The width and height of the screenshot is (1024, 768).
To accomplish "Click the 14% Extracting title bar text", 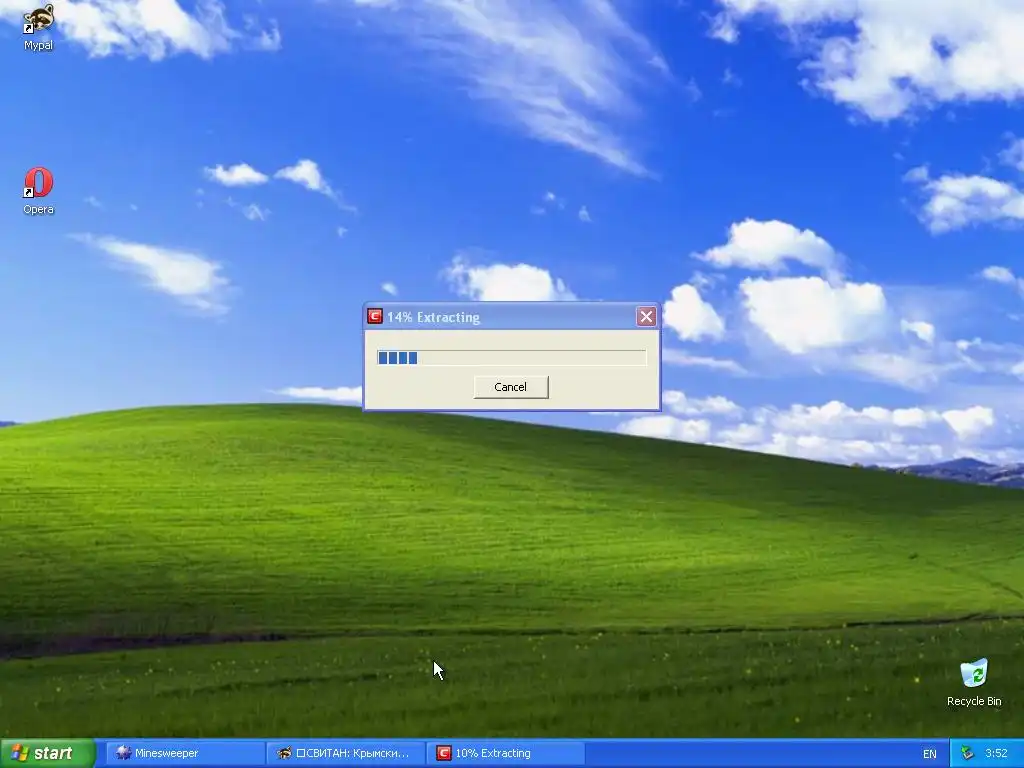I will (434, 317).
